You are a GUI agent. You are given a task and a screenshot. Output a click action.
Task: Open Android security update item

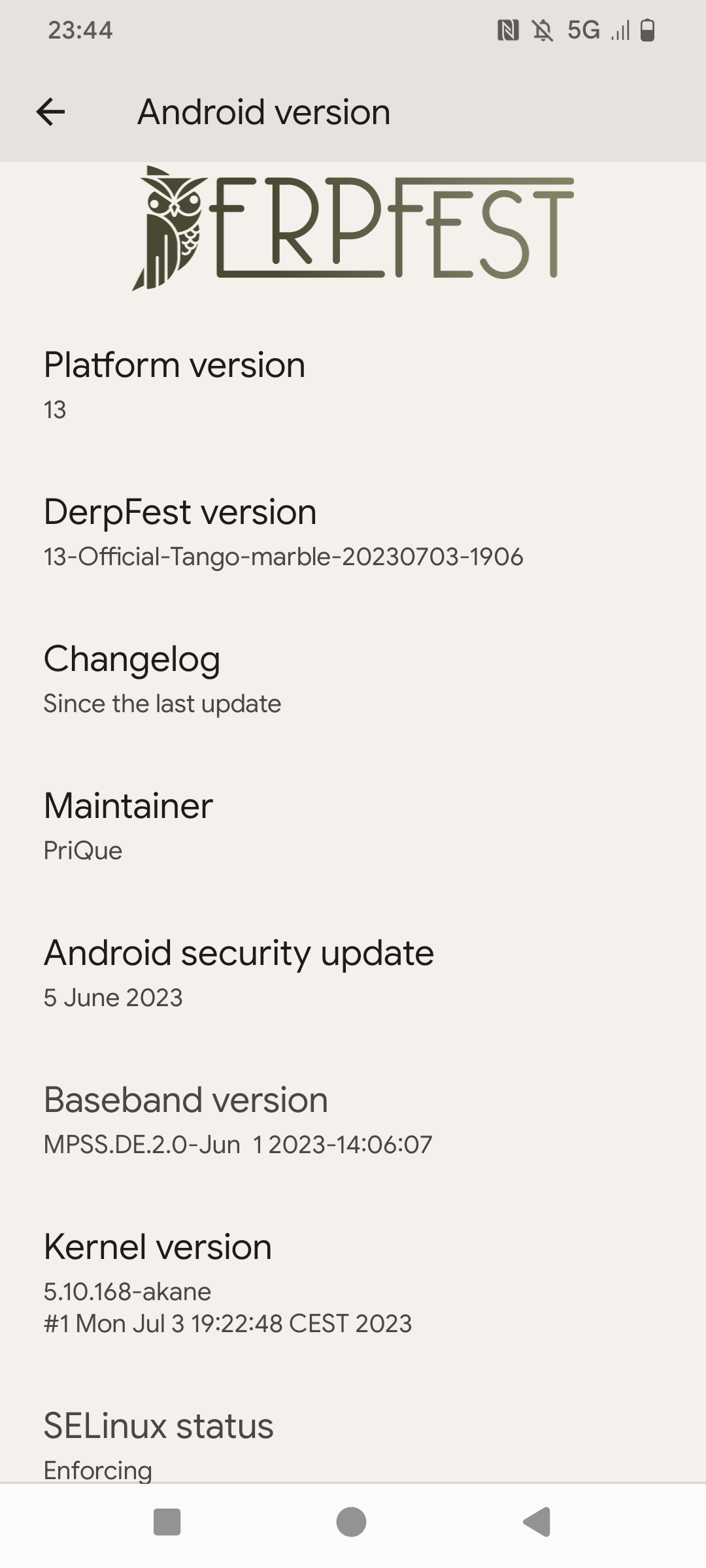[353, 973]
